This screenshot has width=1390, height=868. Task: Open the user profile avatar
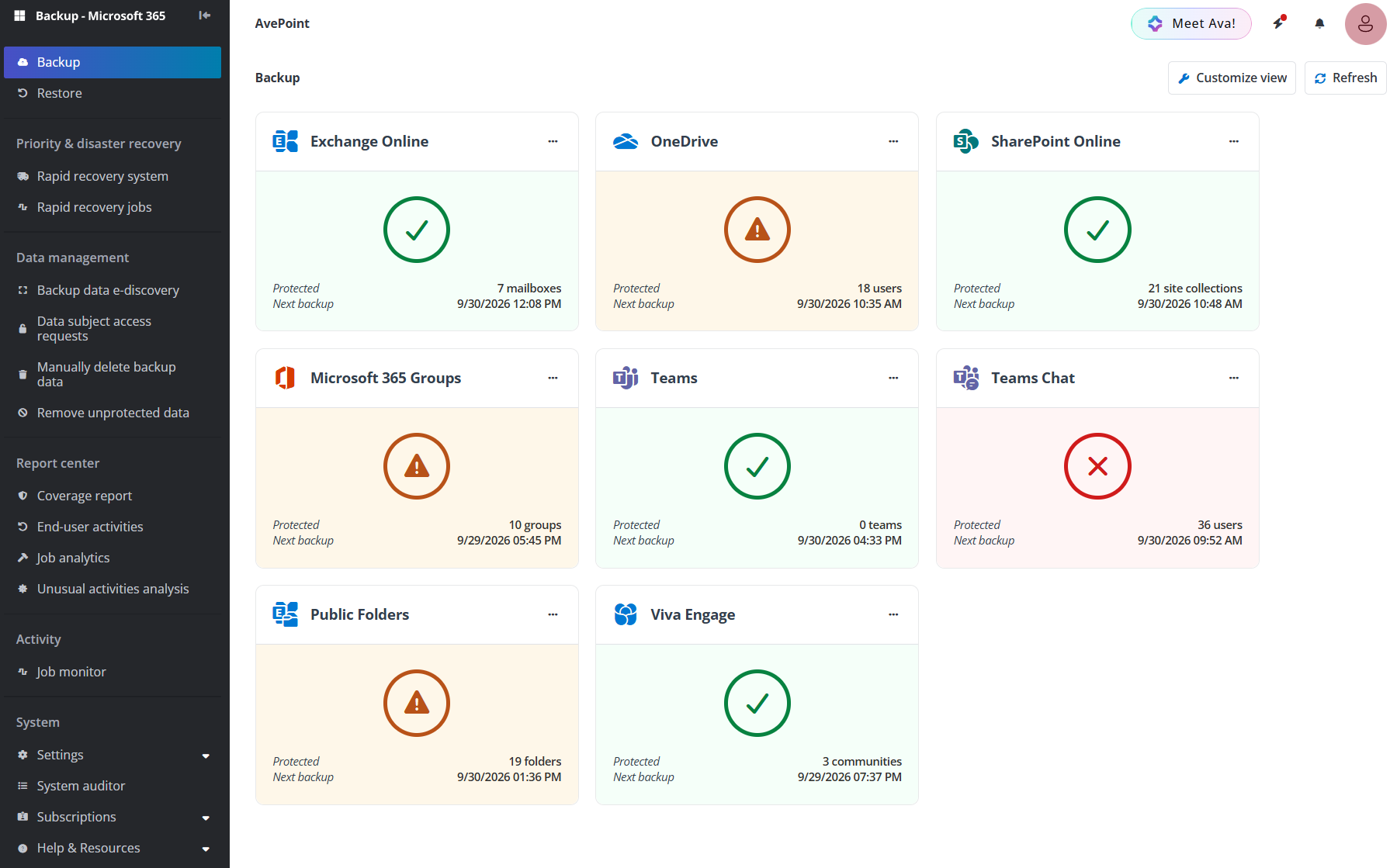(1365, 24)
